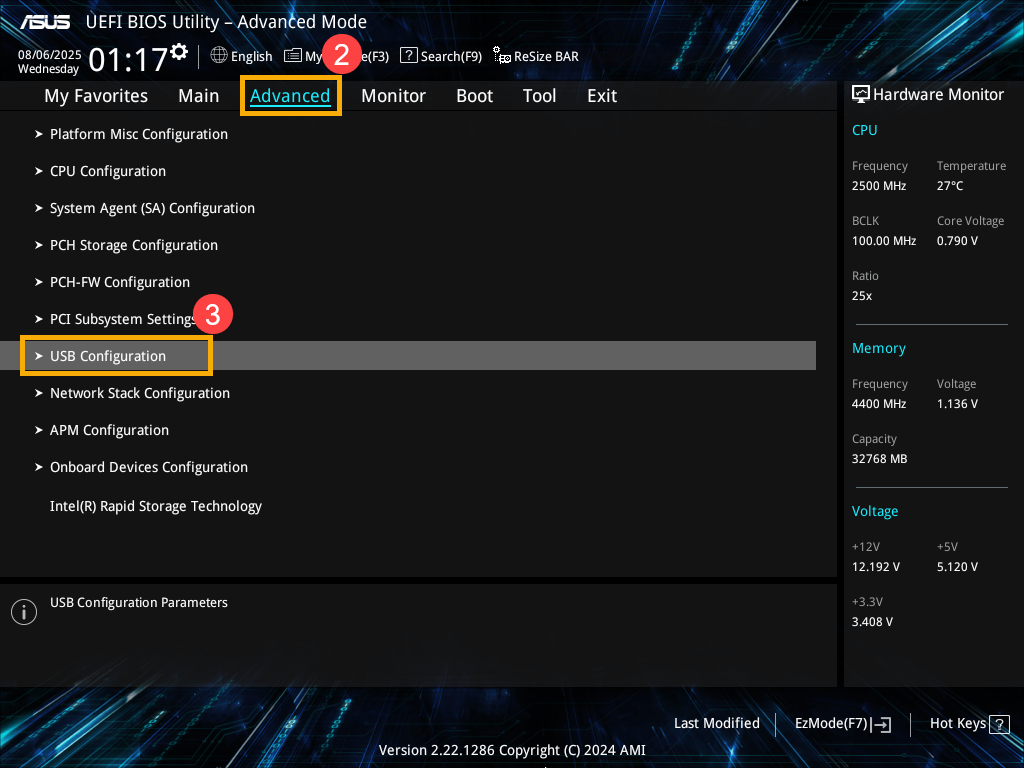
Task: Expand System Agent (SA) Configuration arrow
Action: 39,208
